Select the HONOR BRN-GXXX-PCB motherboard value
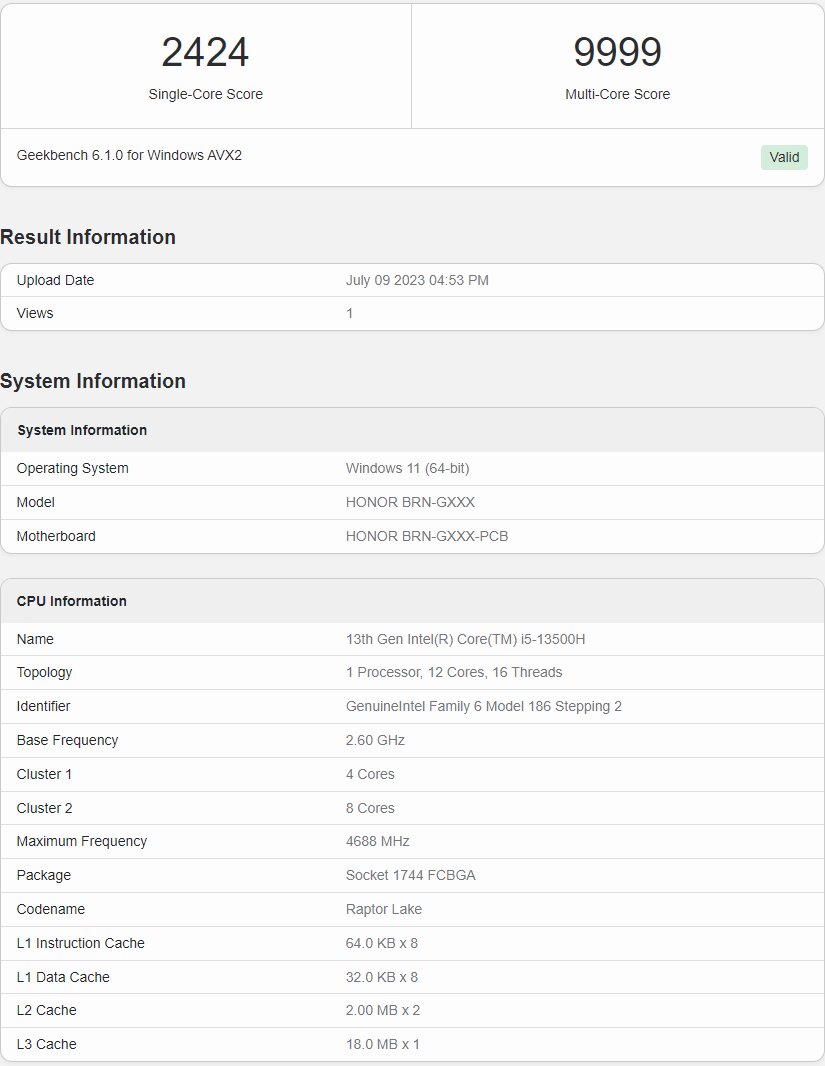 tap(427, 536)
